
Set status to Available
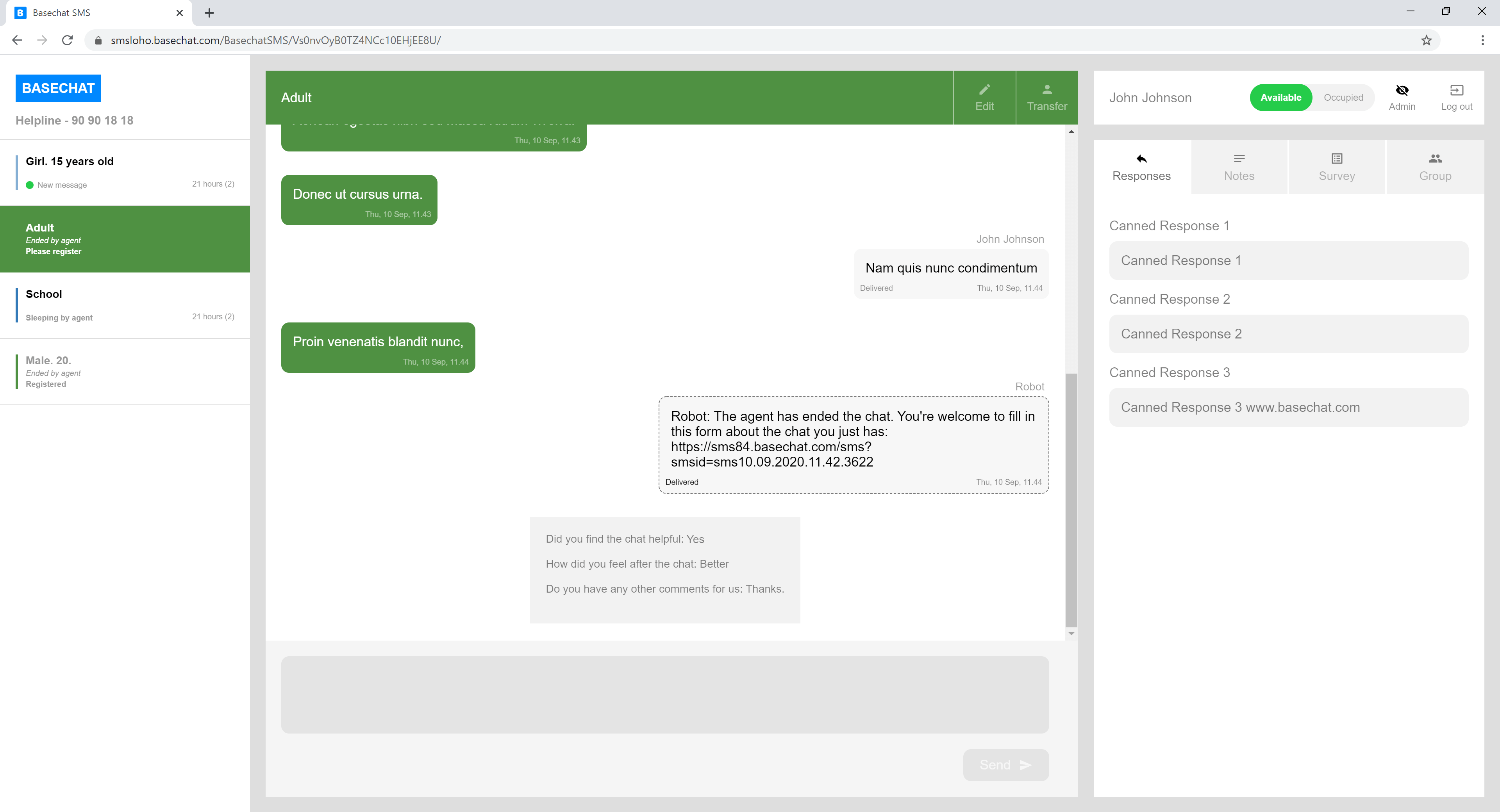click(1280, 97)
